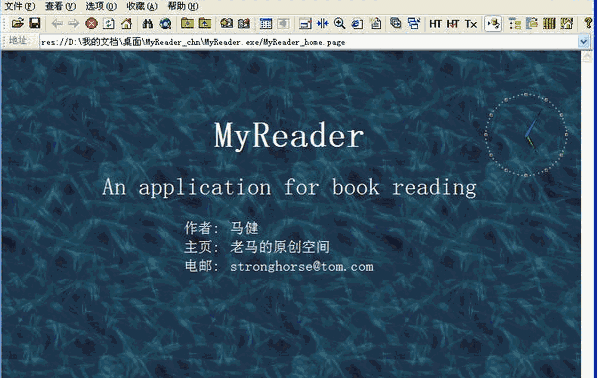
Task: Click the vertical scrollbar up arrow
Action: (587, 57)
